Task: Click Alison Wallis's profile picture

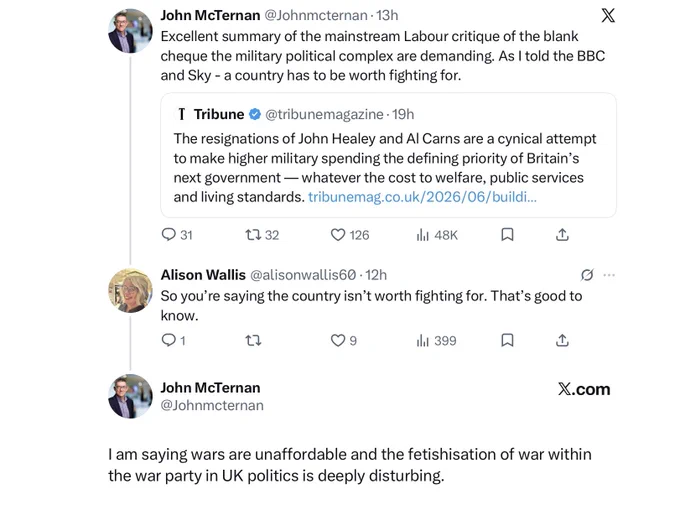Action: click(x=130, y=291)
